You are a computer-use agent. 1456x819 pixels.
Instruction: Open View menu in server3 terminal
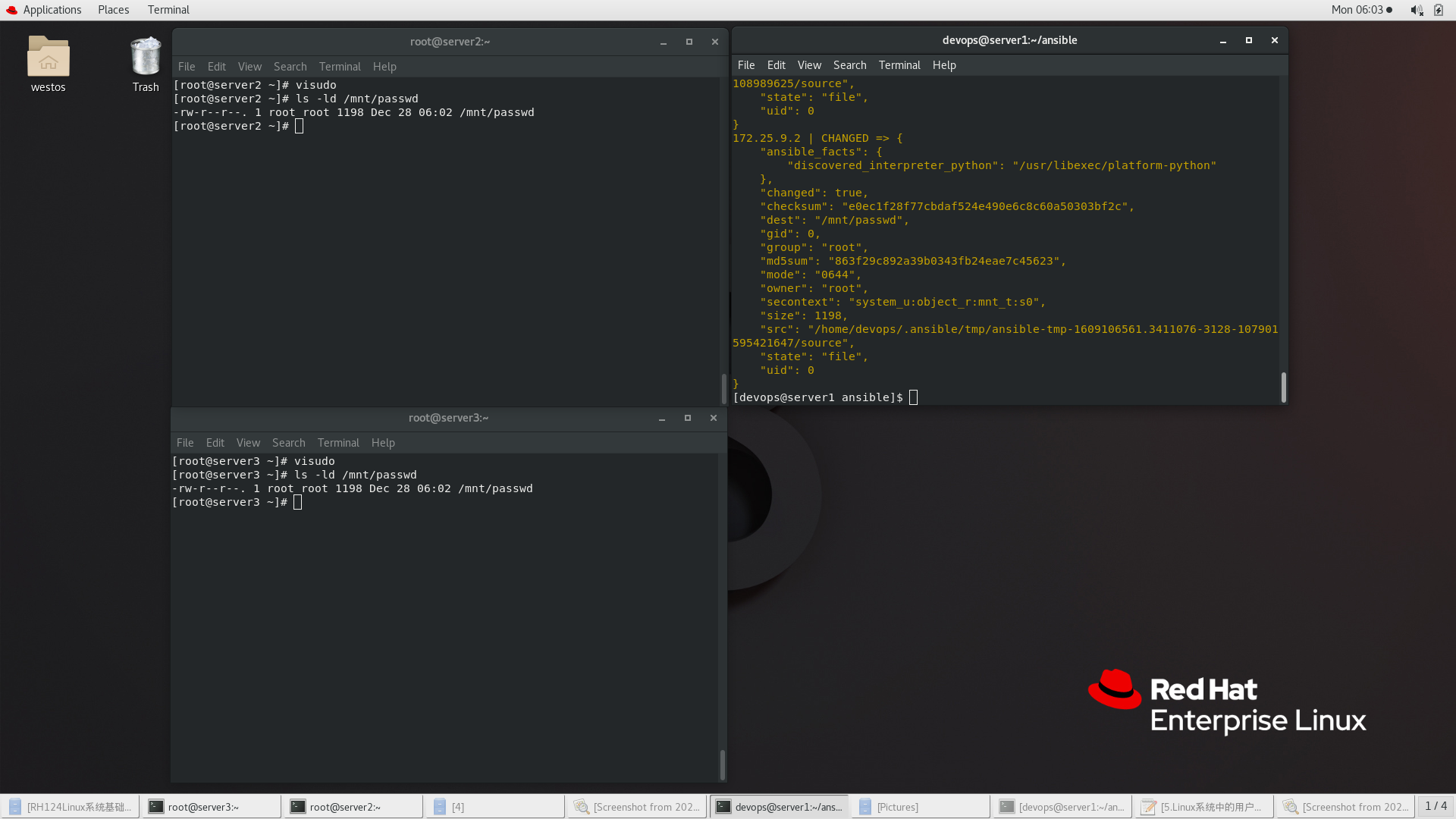248,443
